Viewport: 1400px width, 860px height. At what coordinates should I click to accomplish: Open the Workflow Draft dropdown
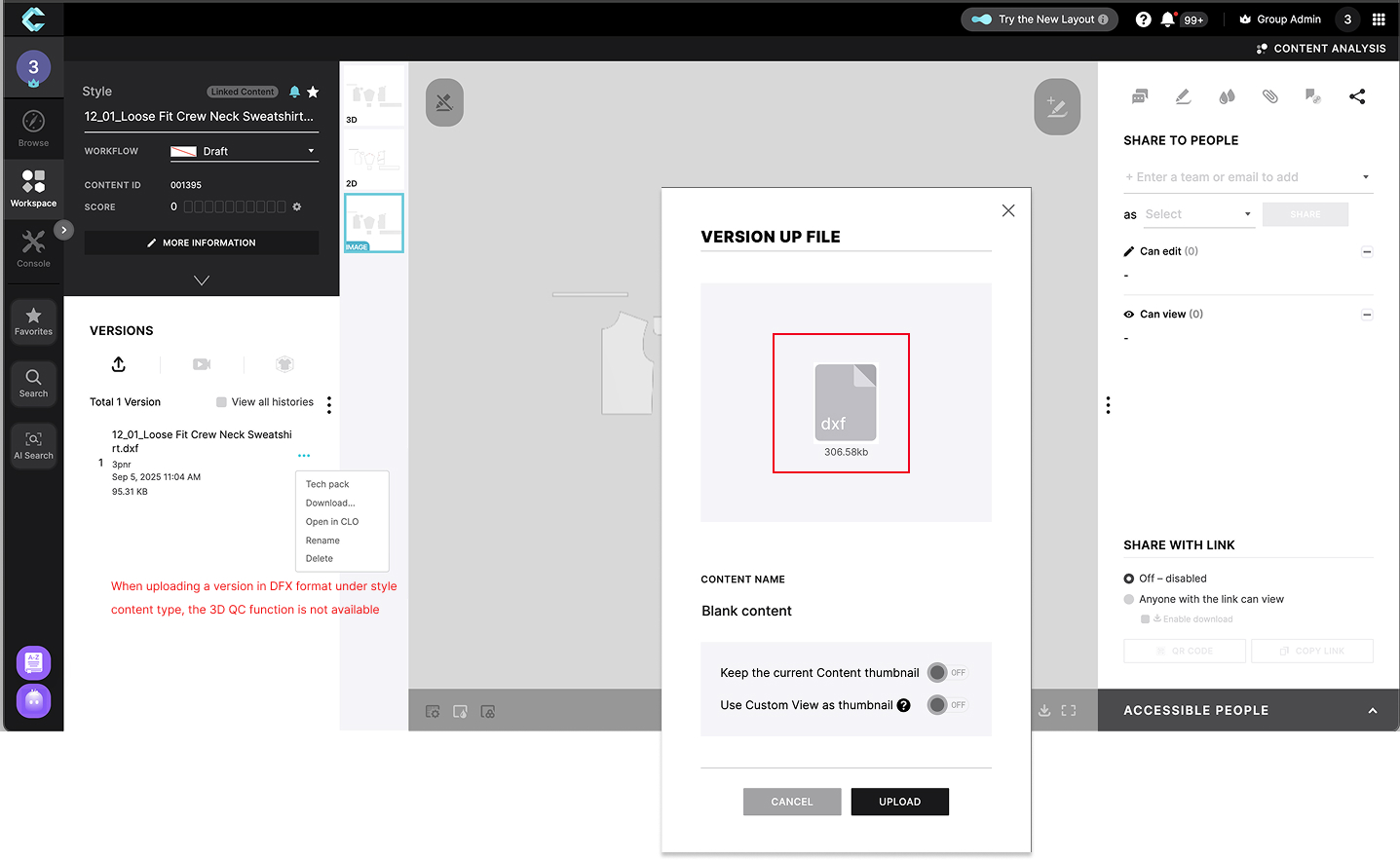[x=244, y=152]
